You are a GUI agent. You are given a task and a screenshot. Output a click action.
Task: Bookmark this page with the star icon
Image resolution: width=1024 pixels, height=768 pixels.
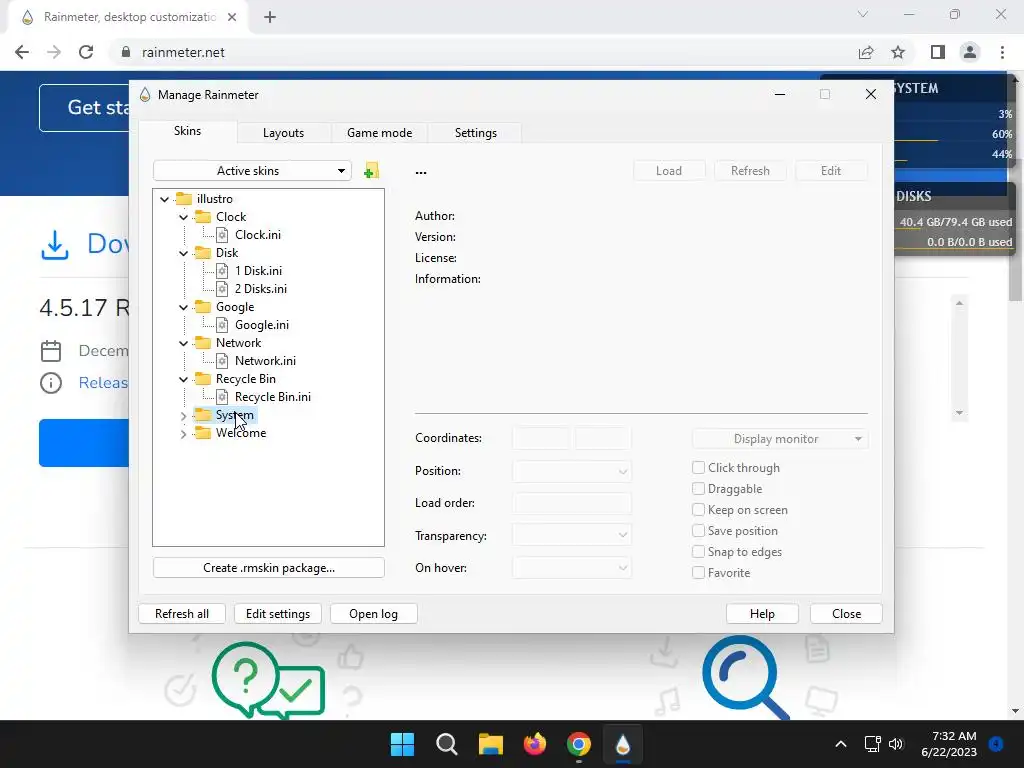pos(898,52)
